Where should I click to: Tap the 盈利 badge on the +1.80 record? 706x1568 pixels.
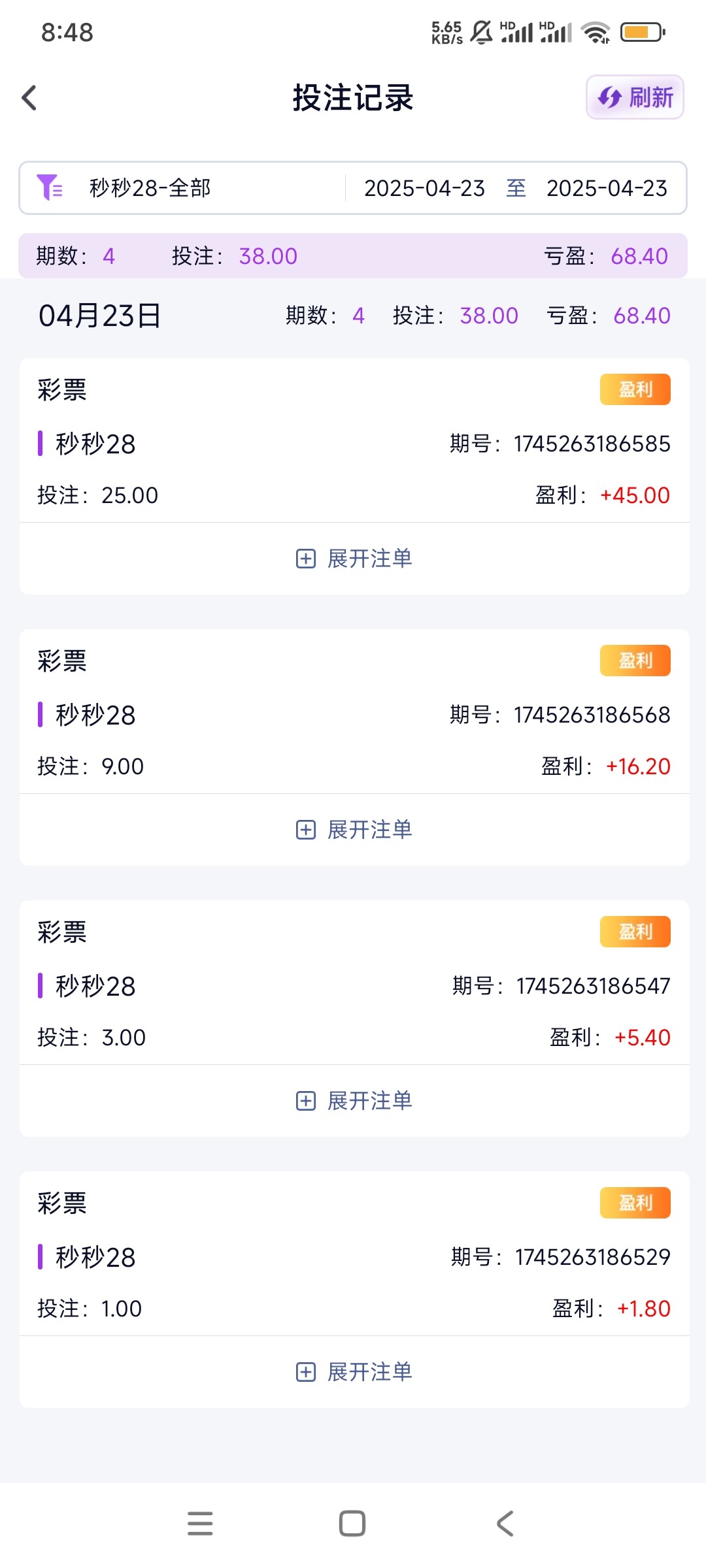[x=635, y=1203]
